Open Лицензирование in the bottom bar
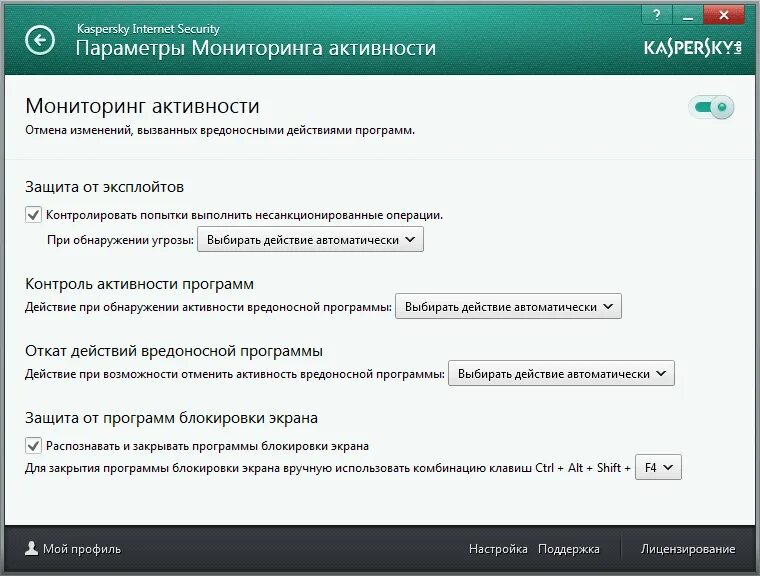 (x=688, y=549)
